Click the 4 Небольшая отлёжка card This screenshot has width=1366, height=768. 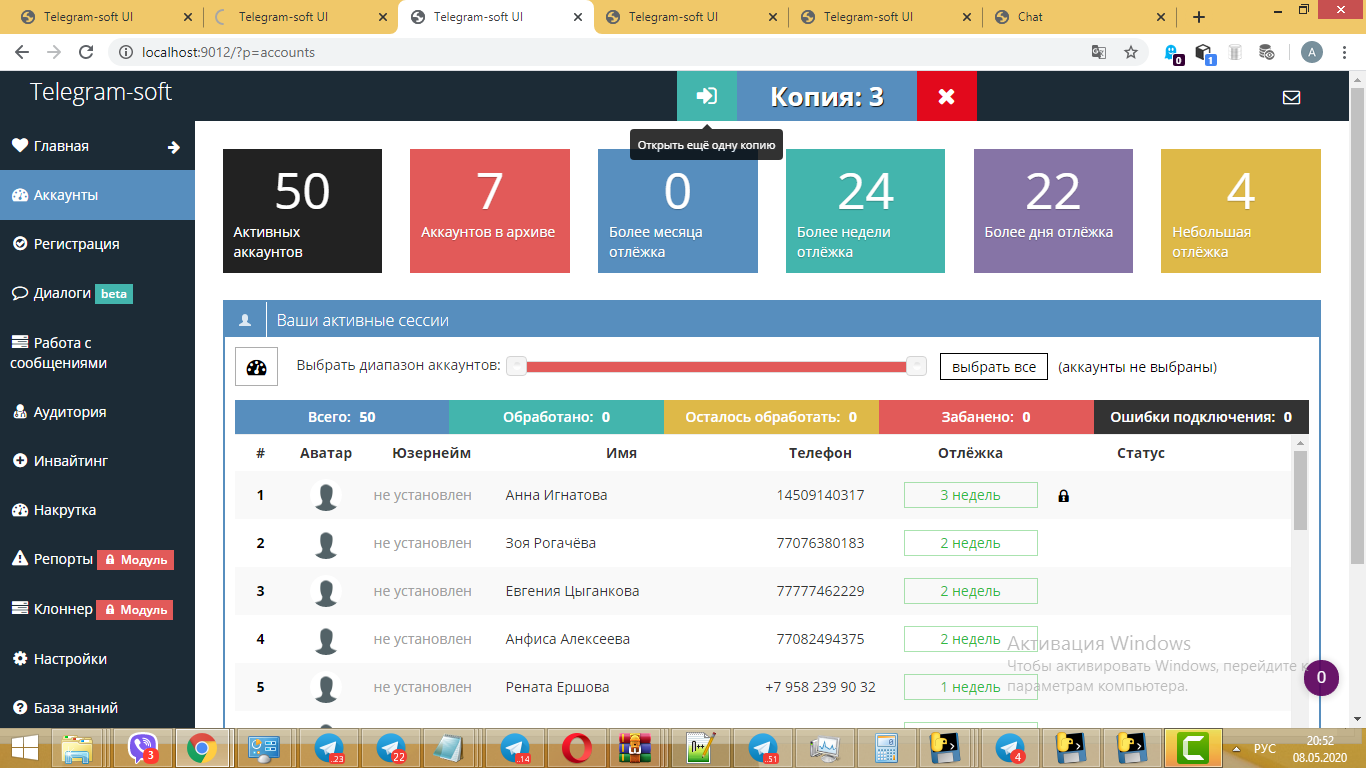pos(1241,211)
